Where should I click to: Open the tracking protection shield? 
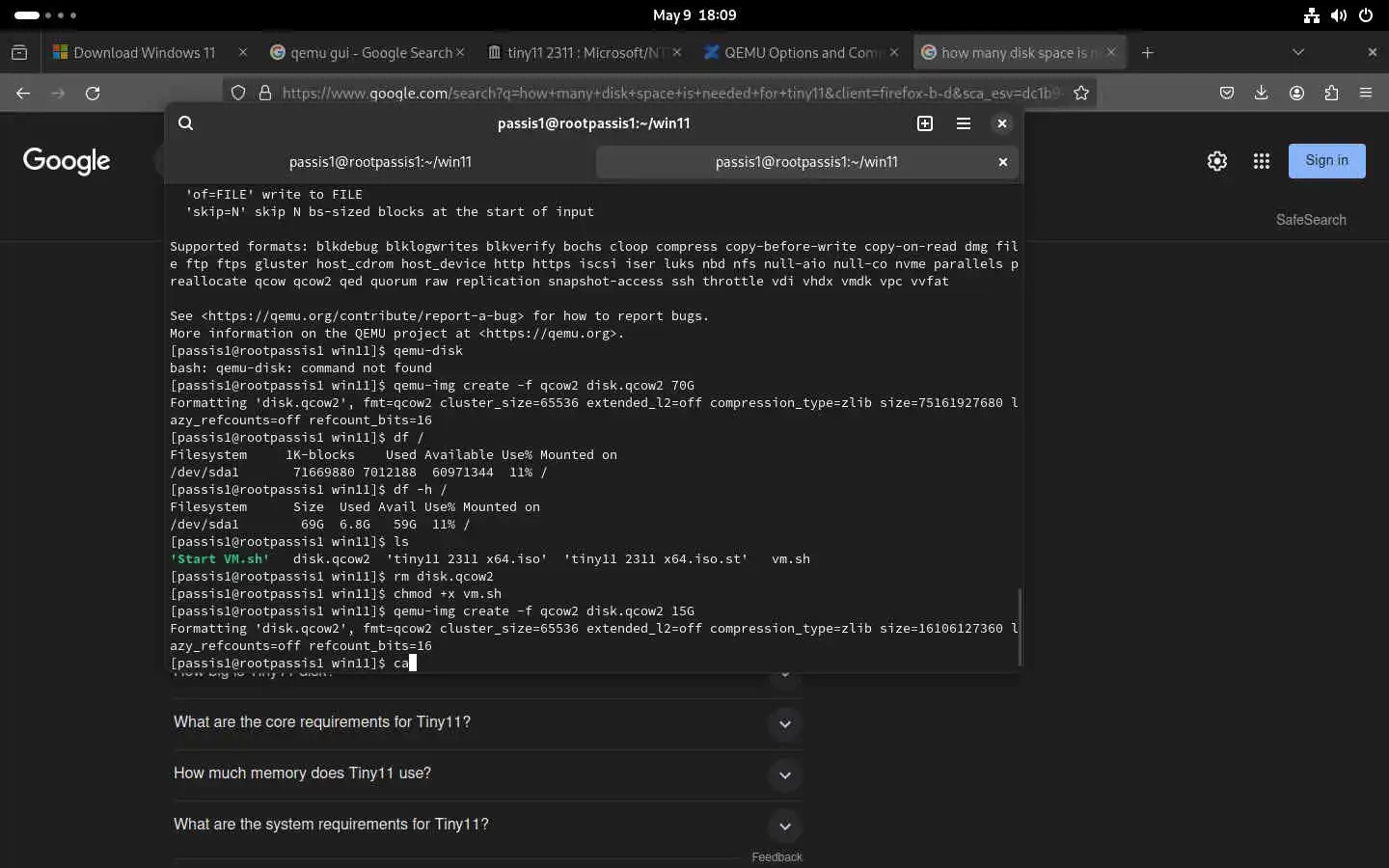pos(238,93)
